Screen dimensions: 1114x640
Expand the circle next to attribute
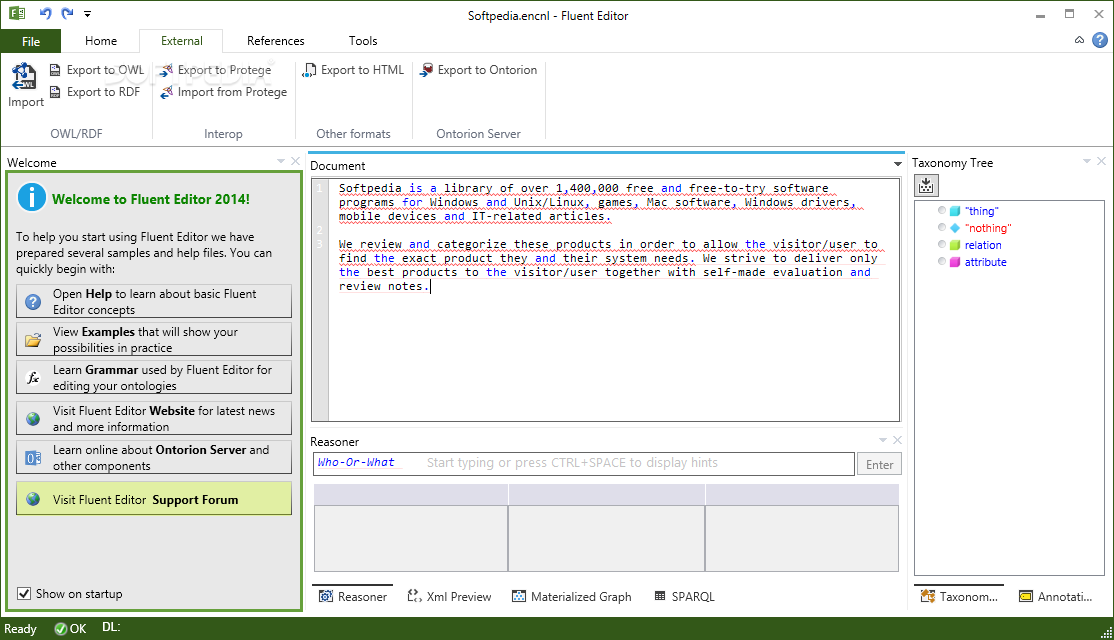[x=941, y=261]
